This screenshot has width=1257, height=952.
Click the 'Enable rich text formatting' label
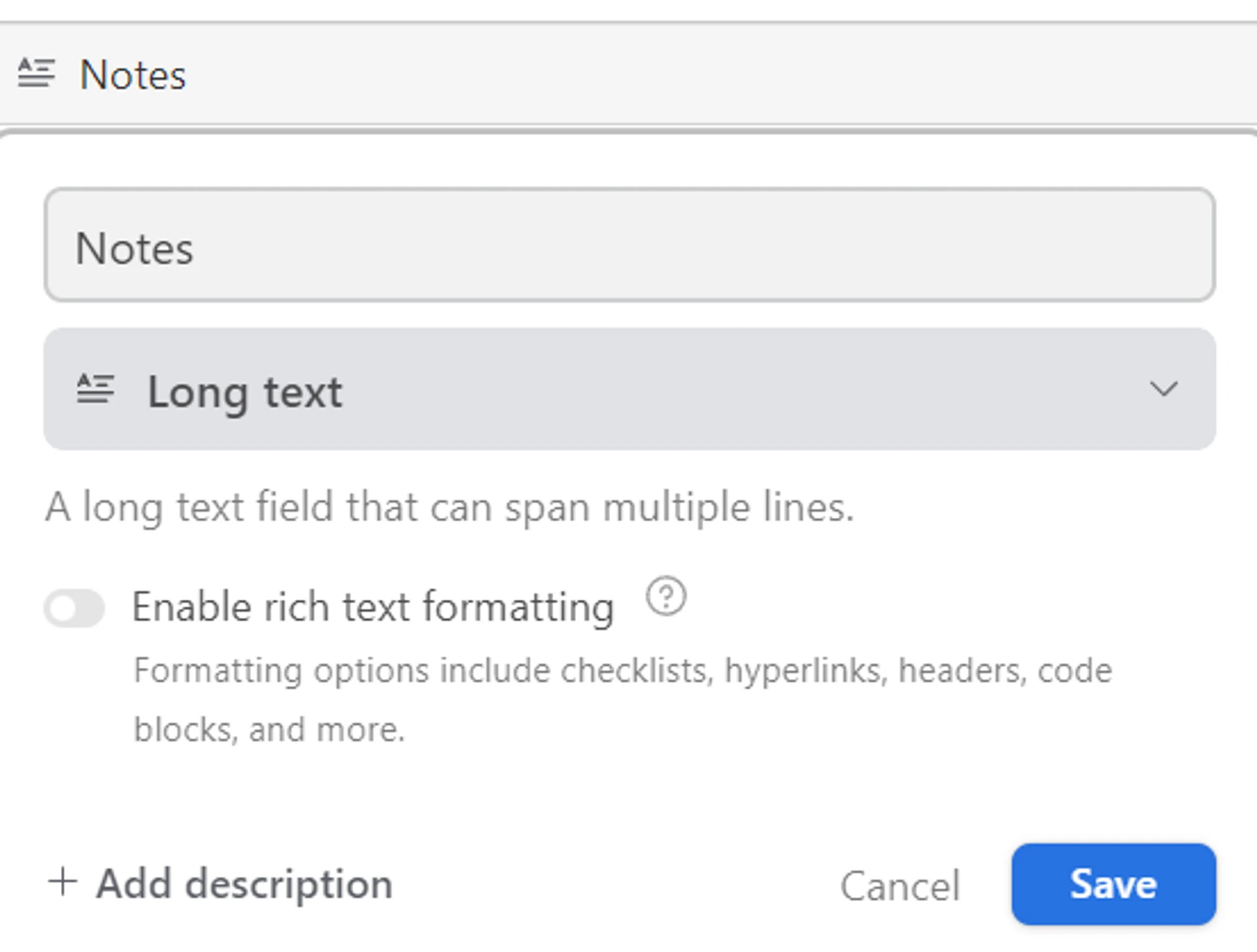[x=373, y=607]
